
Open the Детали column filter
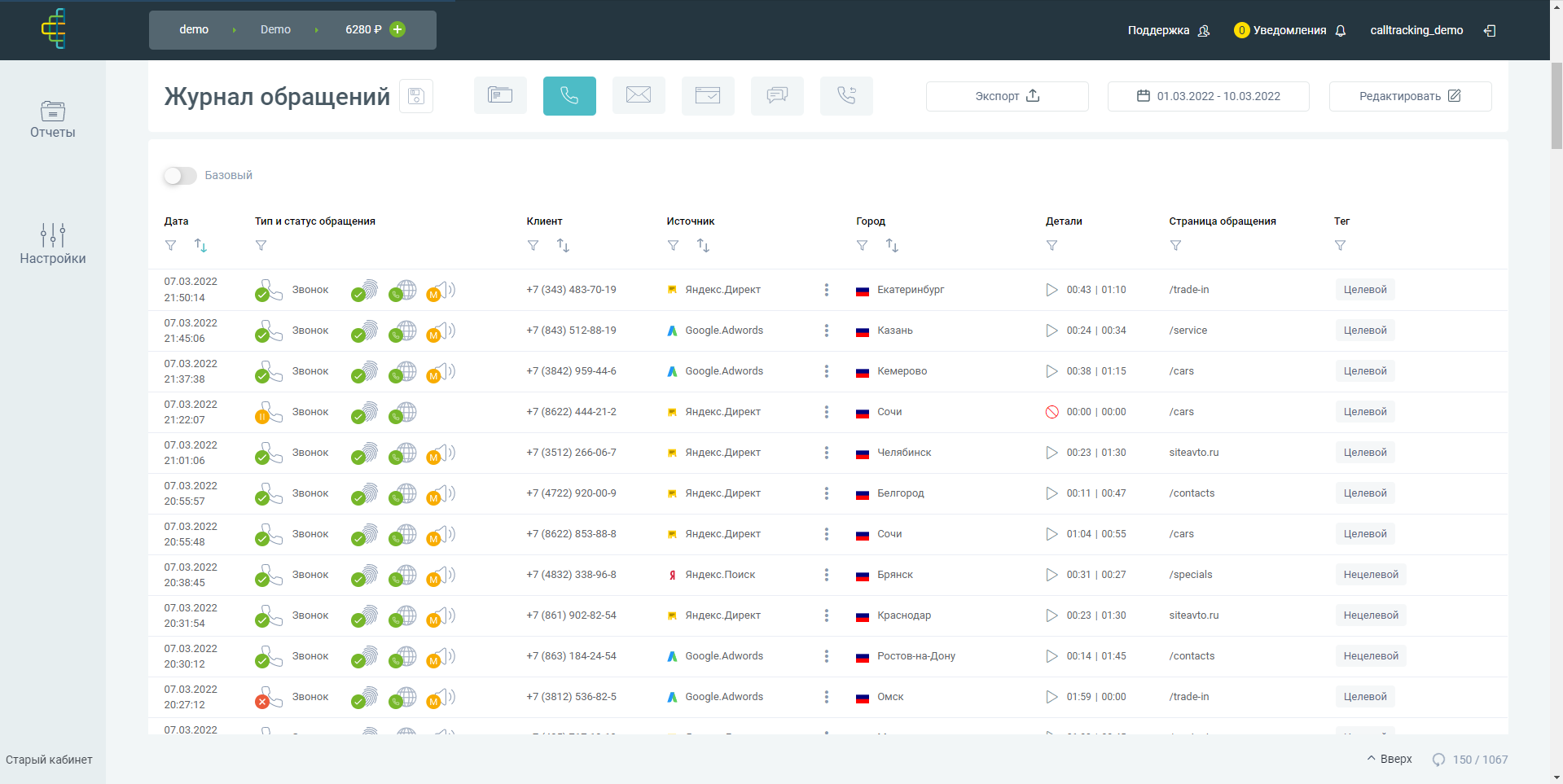1052,245
